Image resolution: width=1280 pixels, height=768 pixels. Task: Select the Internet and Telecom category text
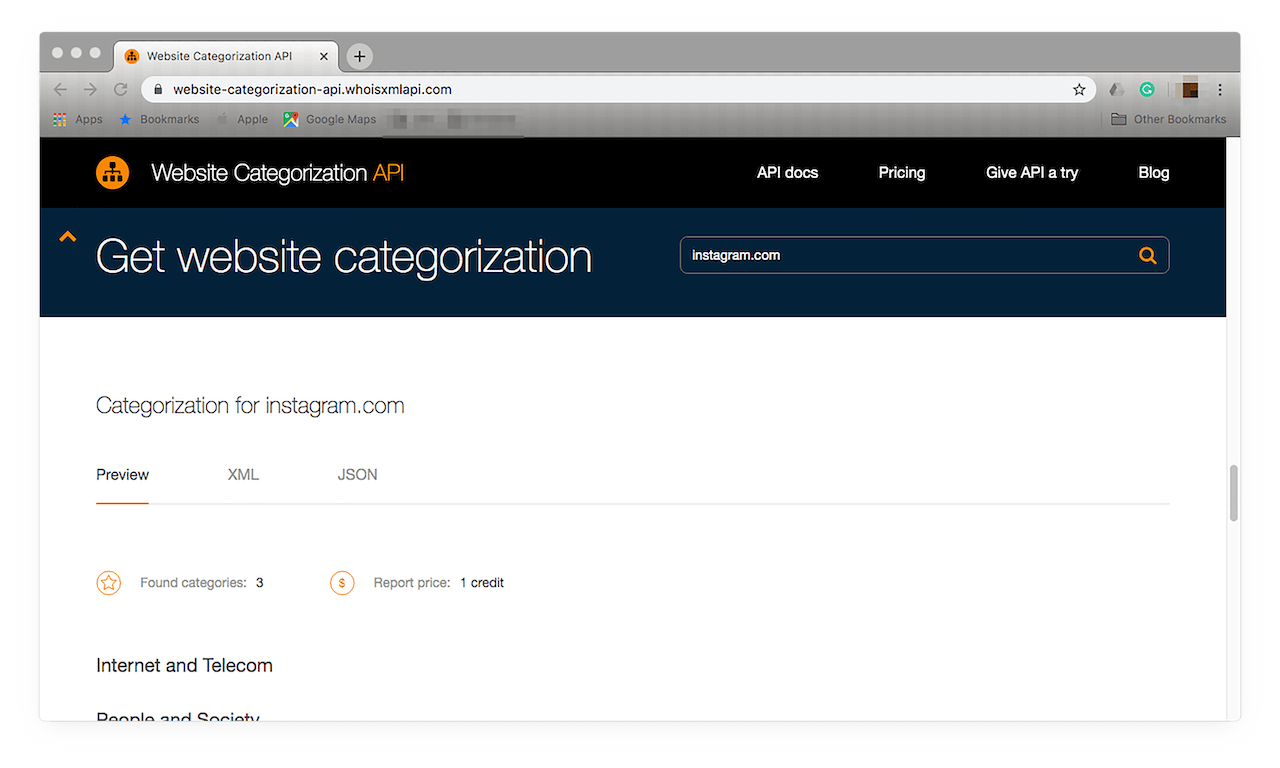pos(184,666)
